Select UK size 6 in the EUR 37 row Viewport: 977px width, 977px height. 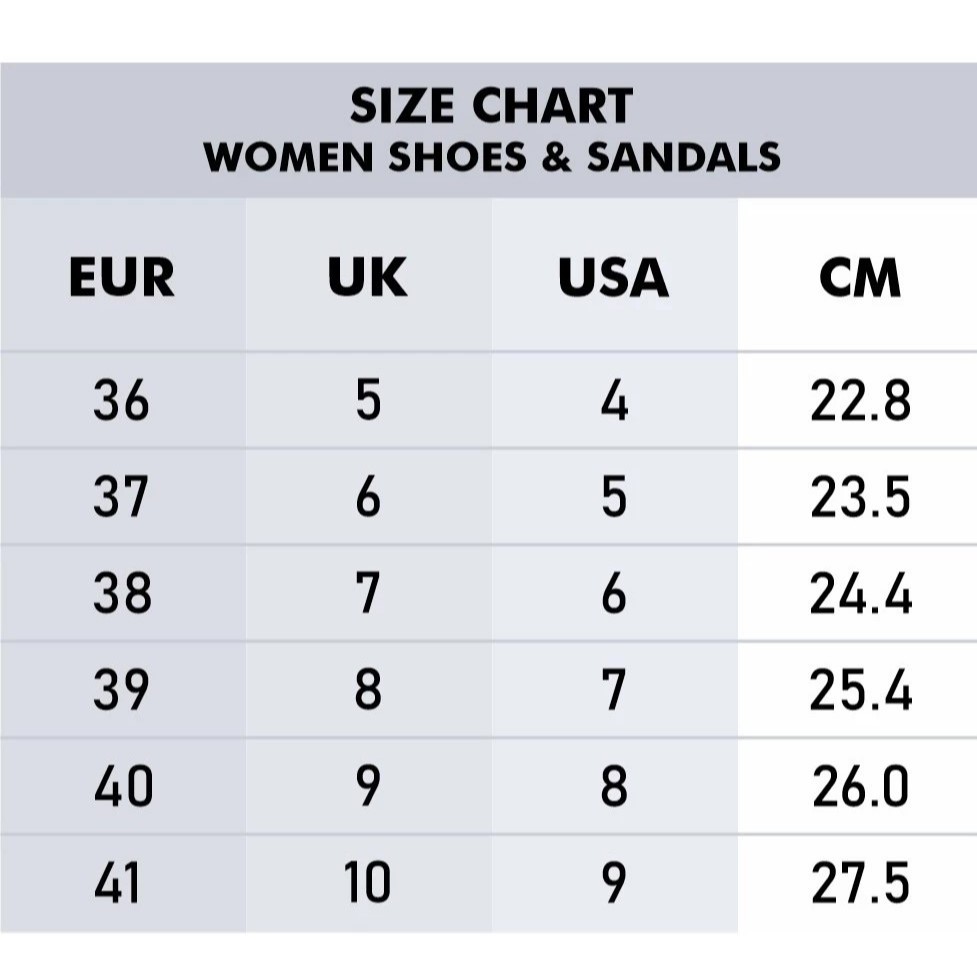[x=368, y=498]
